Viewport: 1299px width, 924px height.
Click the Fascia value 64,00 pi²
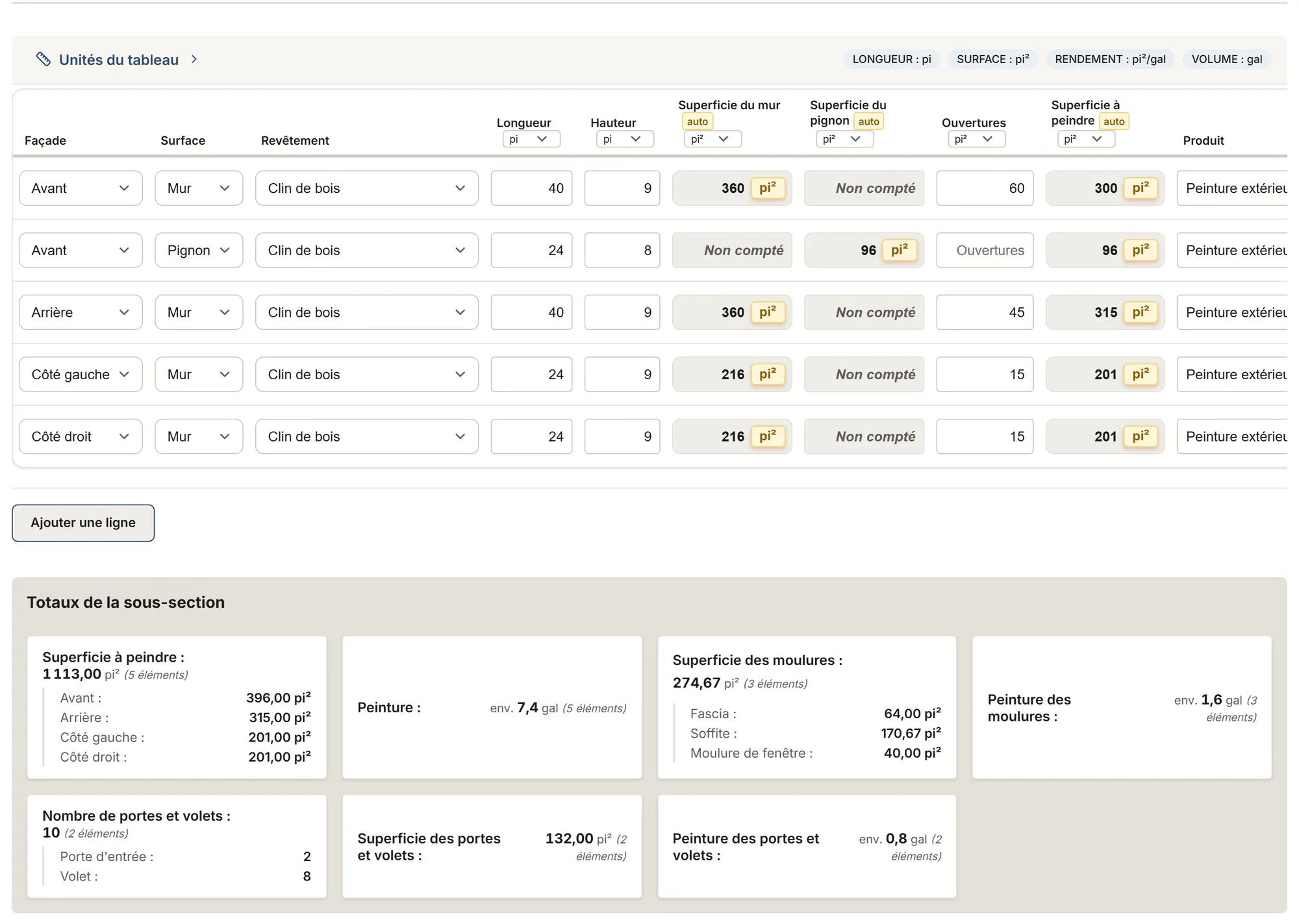[912, 714]
